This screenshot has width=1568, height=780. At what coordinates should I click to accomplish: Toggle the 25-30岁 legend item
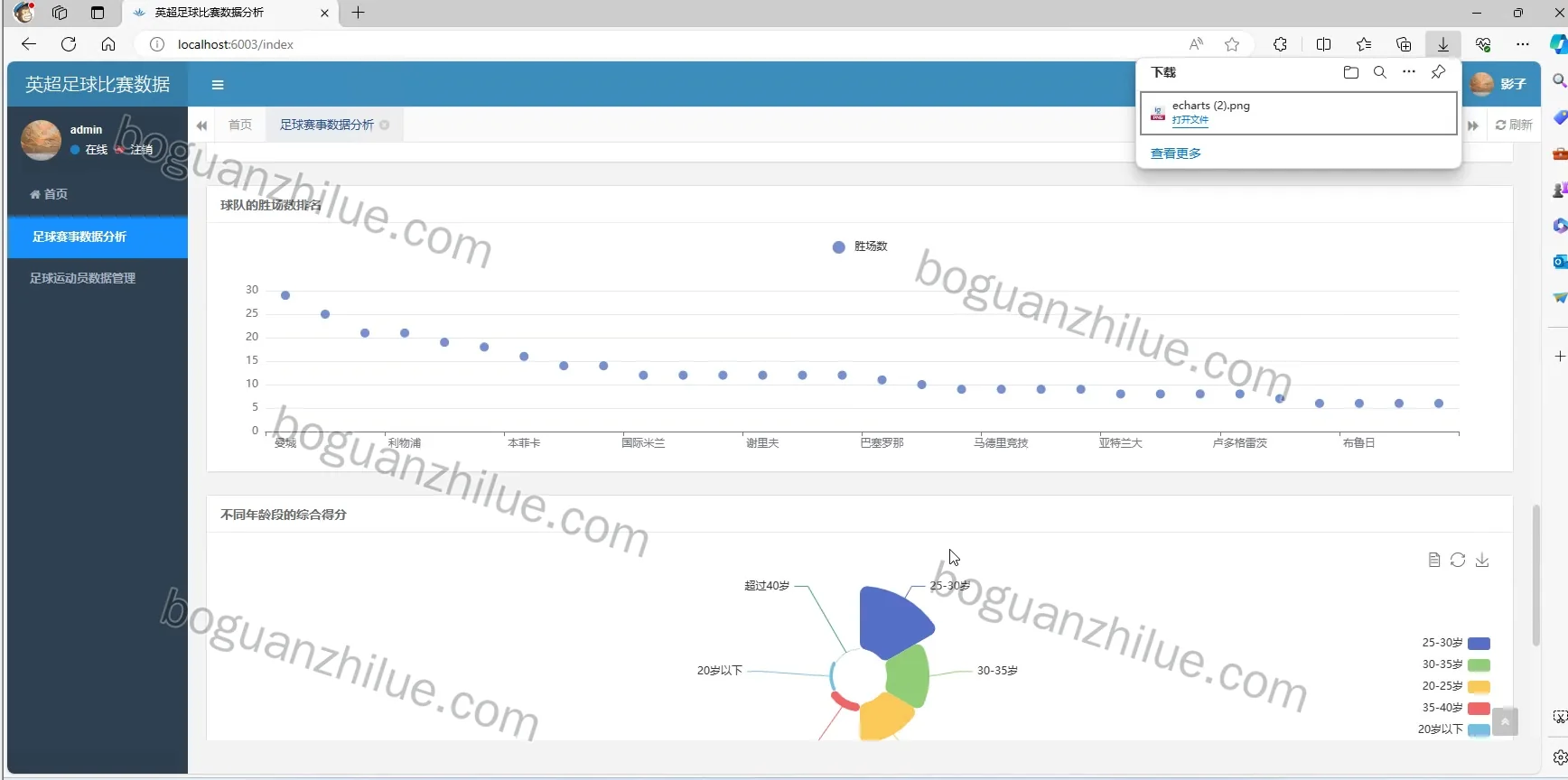[1455, 643]
